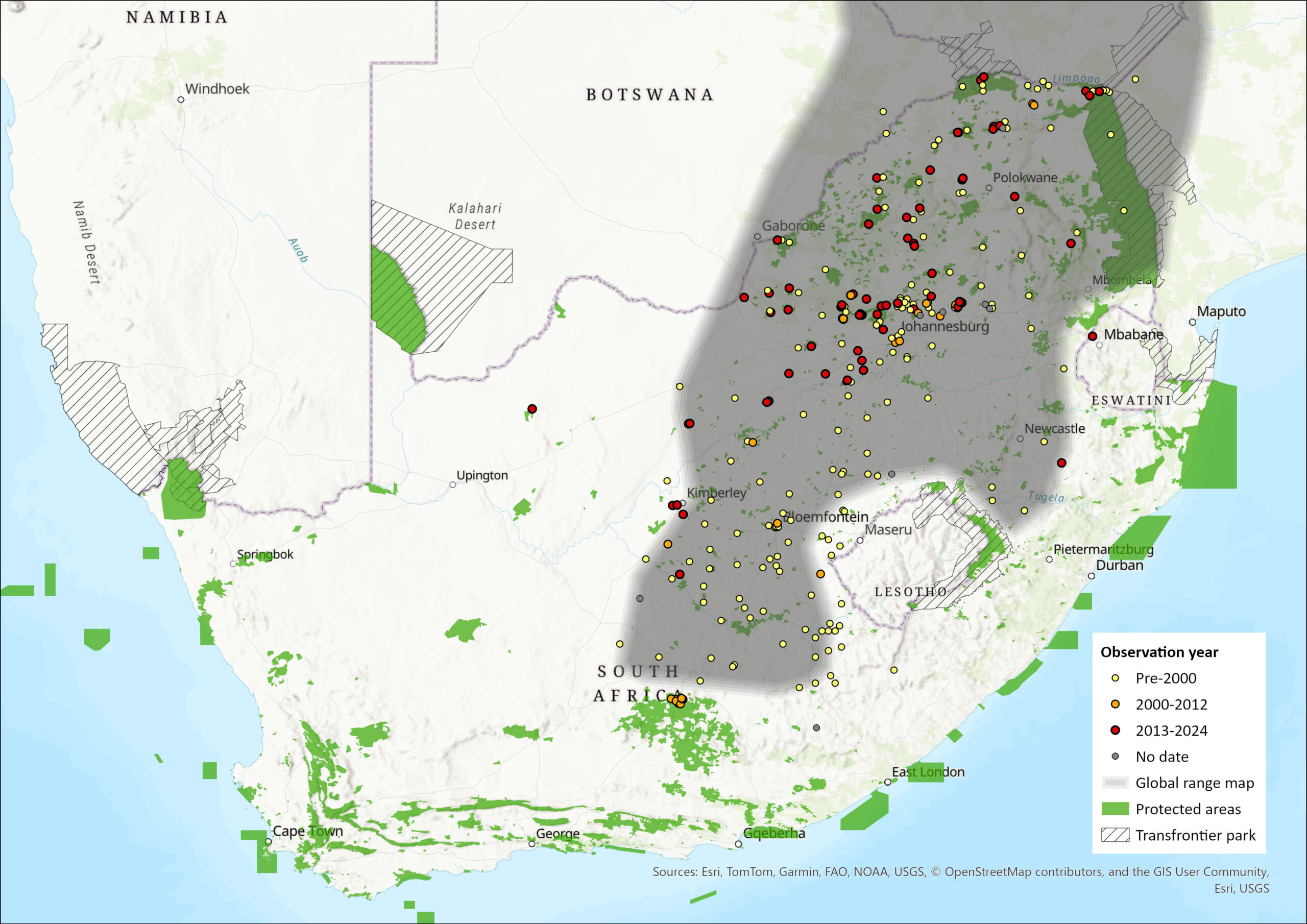Click the NAMIBIA country label
The height and width of the screenshot is (924, 1307).
point(177,17)
